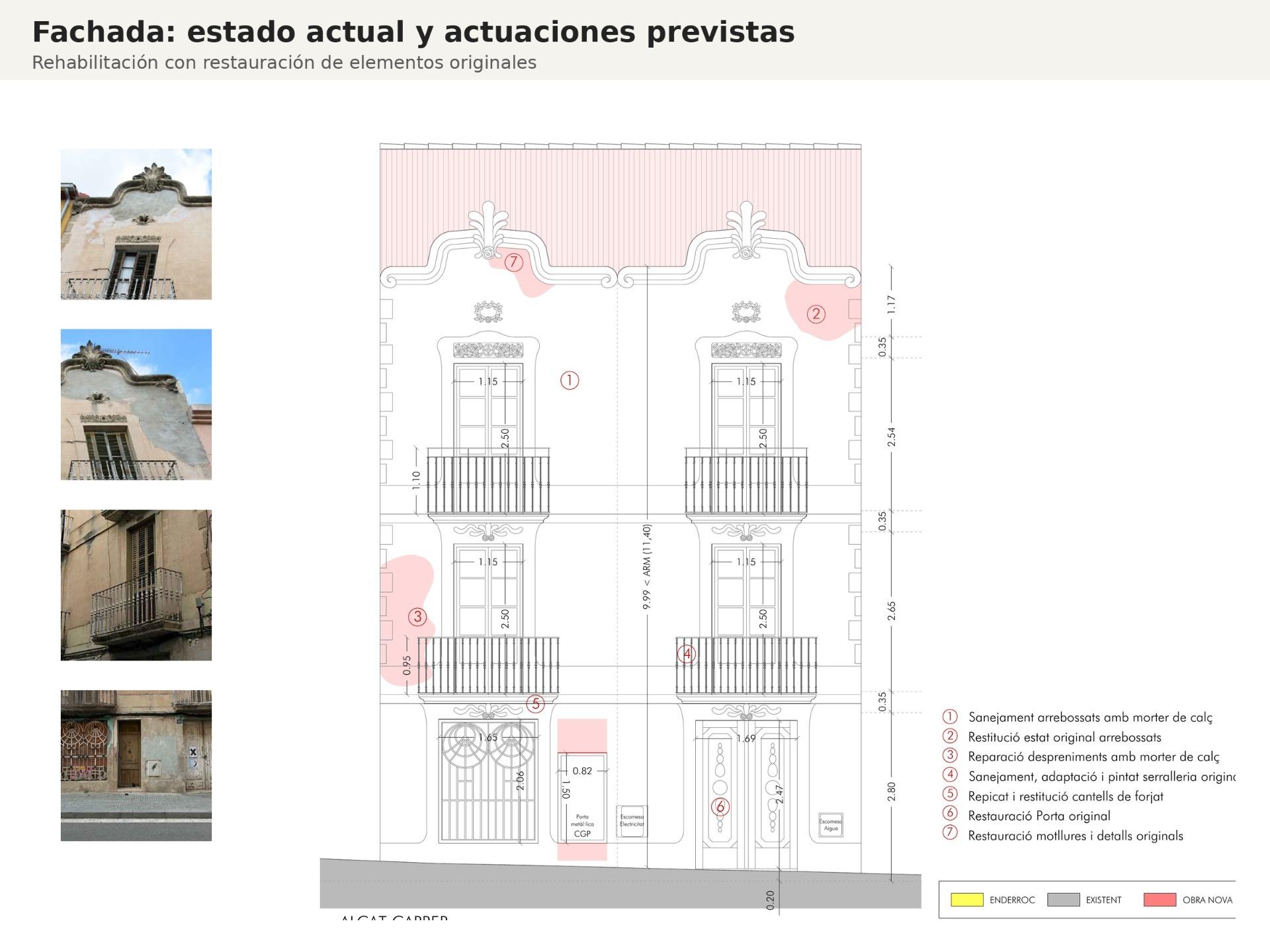Select the text 'Restitució estat original arrebossats'
The height and width of the screenshot is (952, 1270).
click(x=1064, y=737)
